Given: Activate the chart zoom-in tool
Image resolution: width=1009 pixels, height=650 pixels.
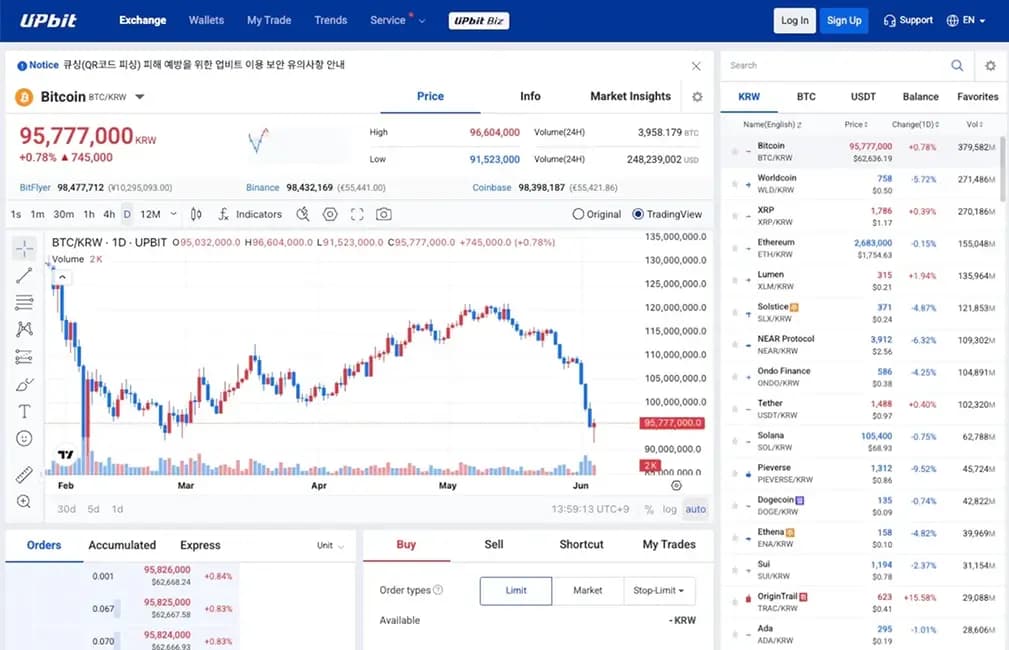Looking at the screenshot, I should click(x=24, y=501).
